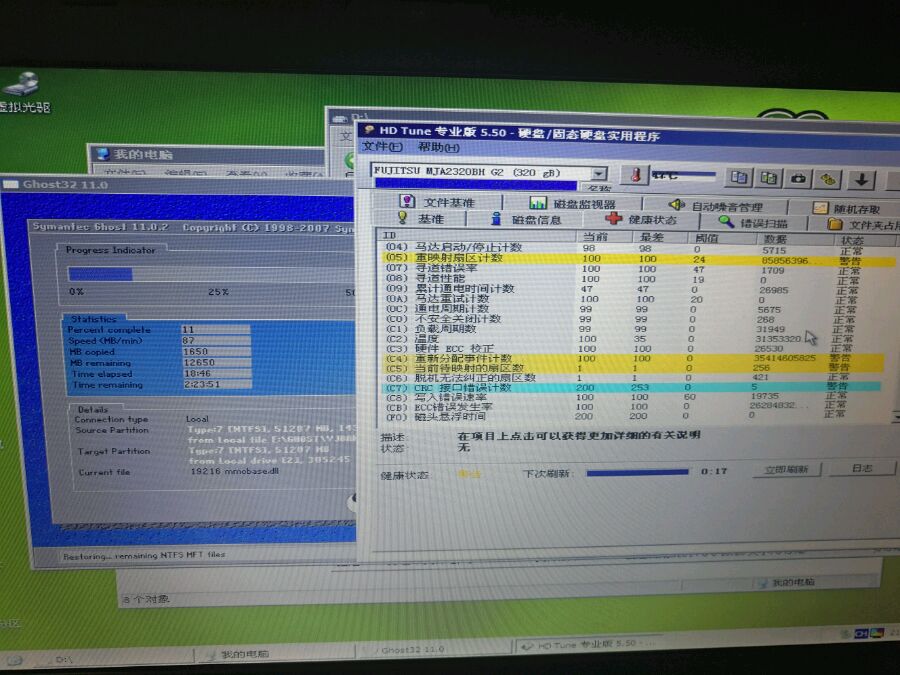This screenshot has width=900, height=675.
Task: Click the HD Tune 专业版 5.50 taskbar button
Action: coord(589,644)
